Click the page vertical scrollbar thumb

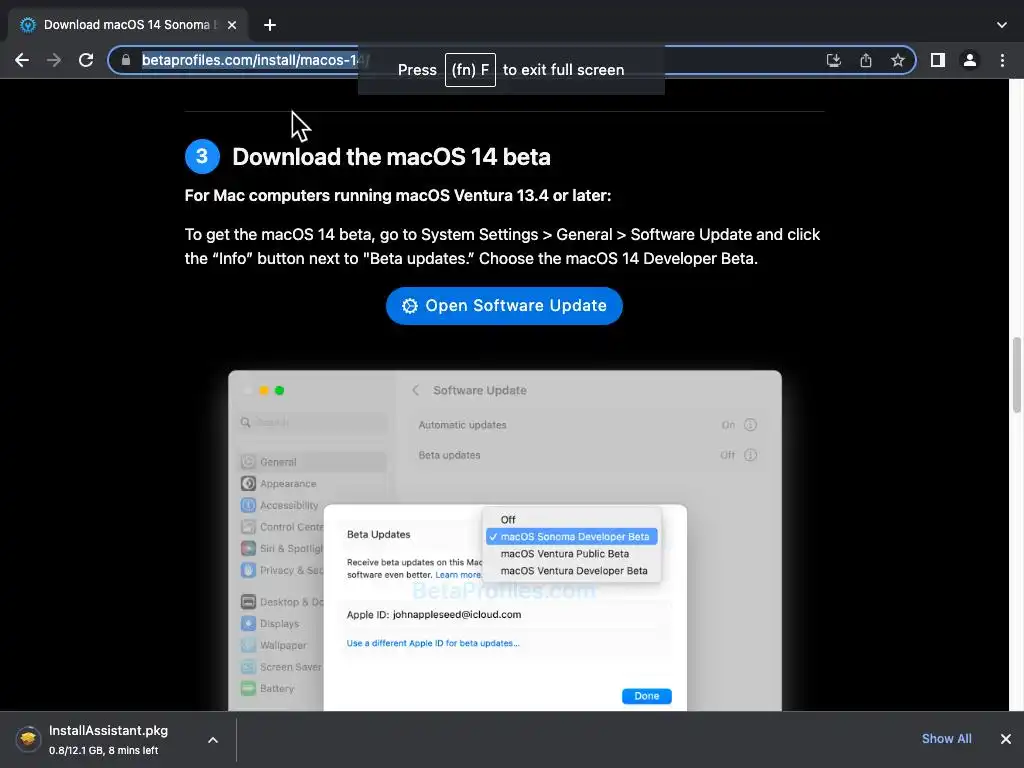pos(1016,375)
